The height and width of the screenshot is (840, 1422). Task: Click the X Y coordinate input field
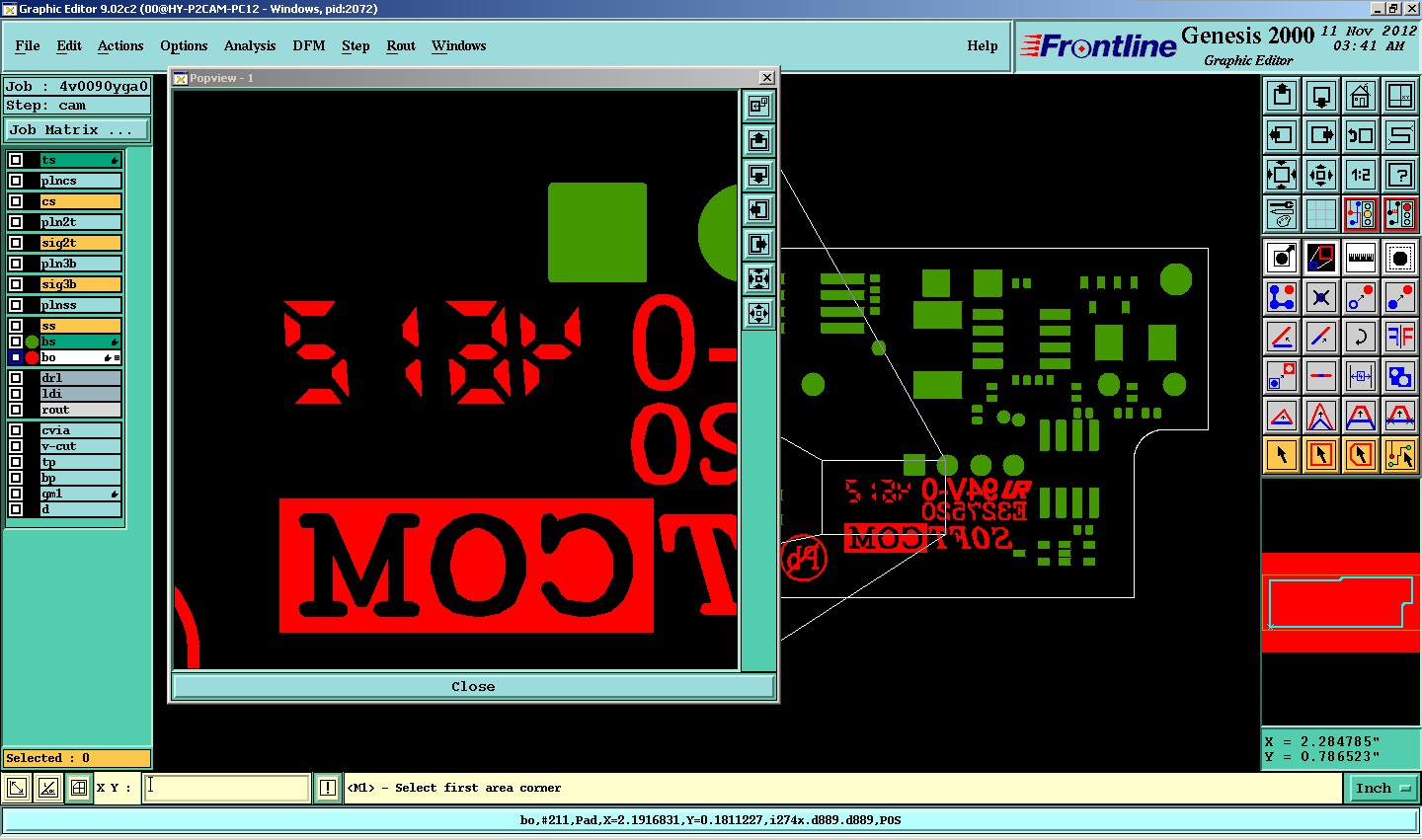point(227,788)
